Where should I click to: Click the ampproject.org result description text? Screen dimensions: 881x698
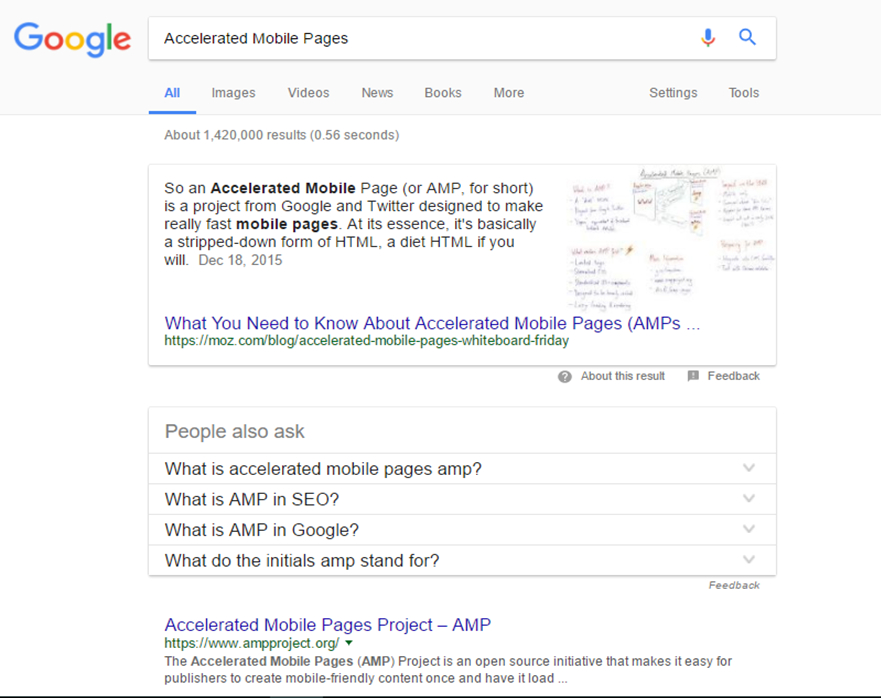click(x=448, y=669)
